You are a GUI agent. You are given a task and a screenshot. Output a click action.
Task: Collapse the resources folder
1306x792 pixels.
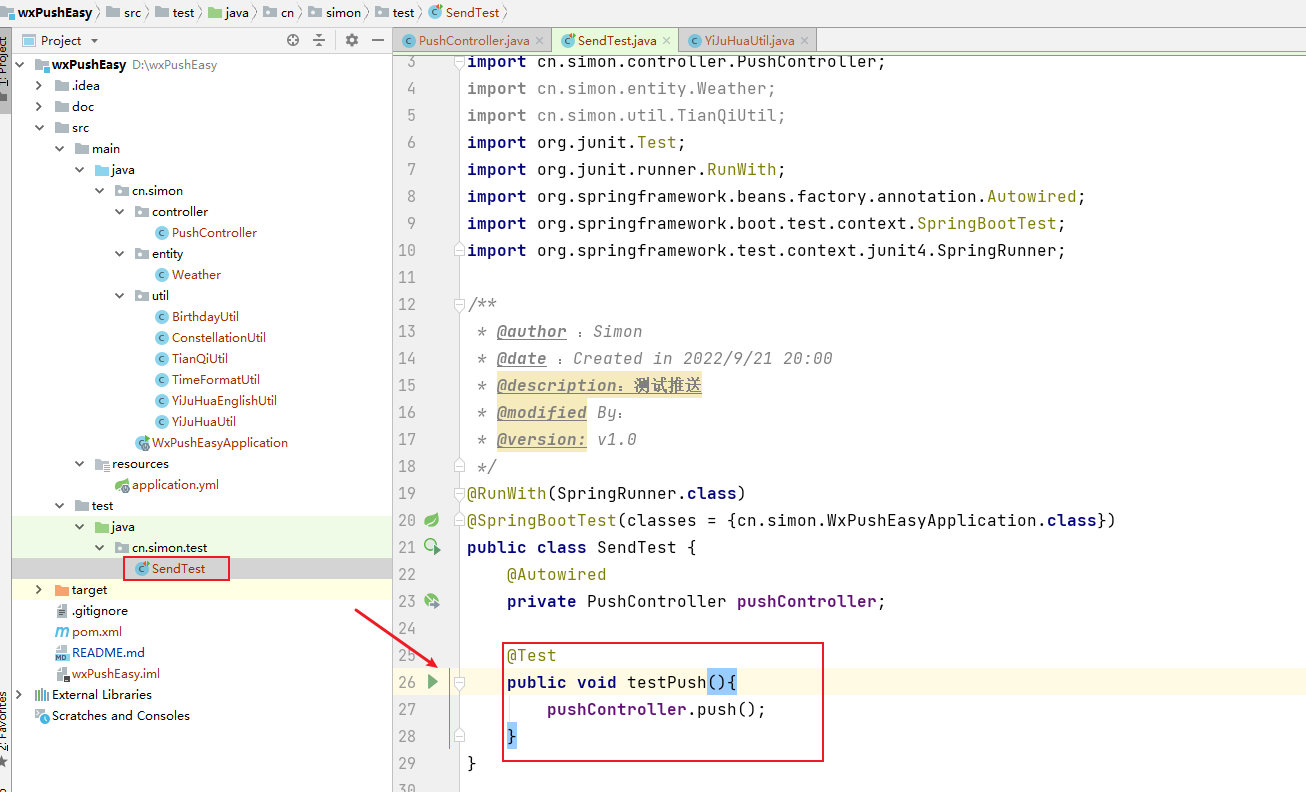pos(79,463)
